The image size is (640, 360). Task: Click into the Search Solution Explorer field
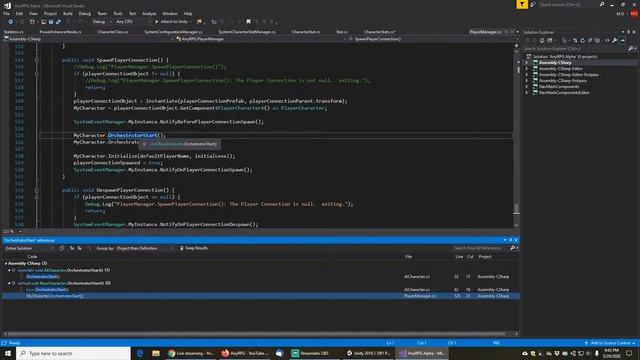(576, 49)
